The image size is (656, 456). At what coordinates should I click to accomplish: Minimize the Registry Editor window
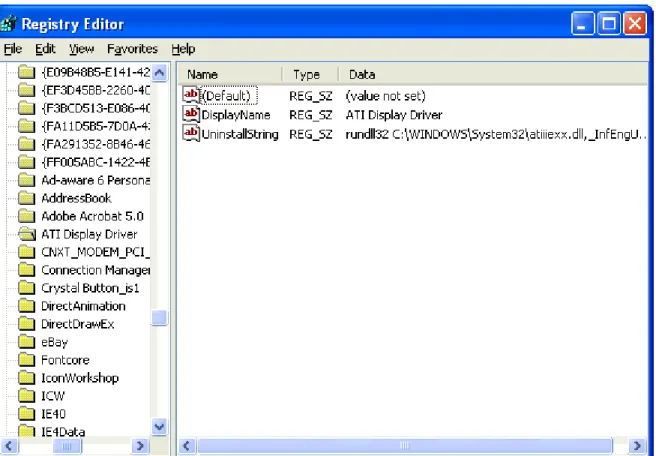point(582,23)
